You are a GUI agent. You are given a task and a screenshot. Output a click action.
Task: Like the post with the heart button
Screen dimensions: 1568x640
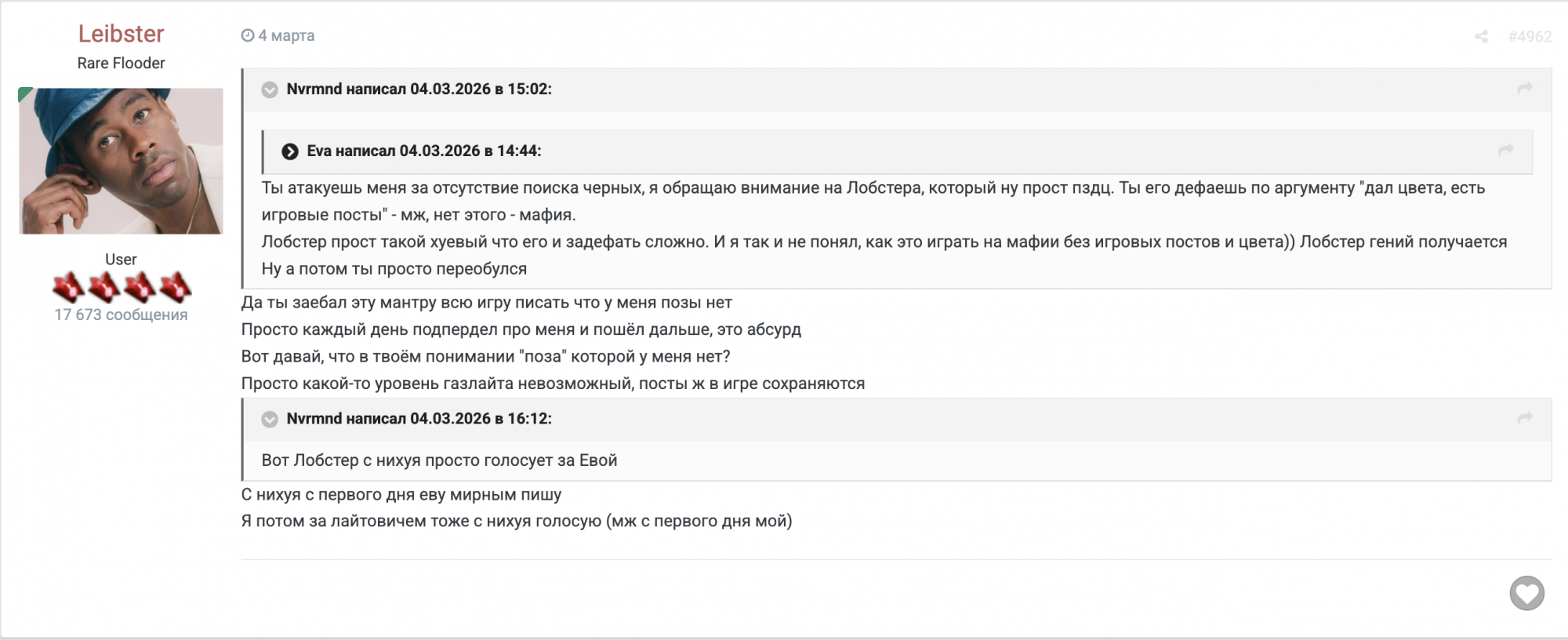click(1526, 593)
